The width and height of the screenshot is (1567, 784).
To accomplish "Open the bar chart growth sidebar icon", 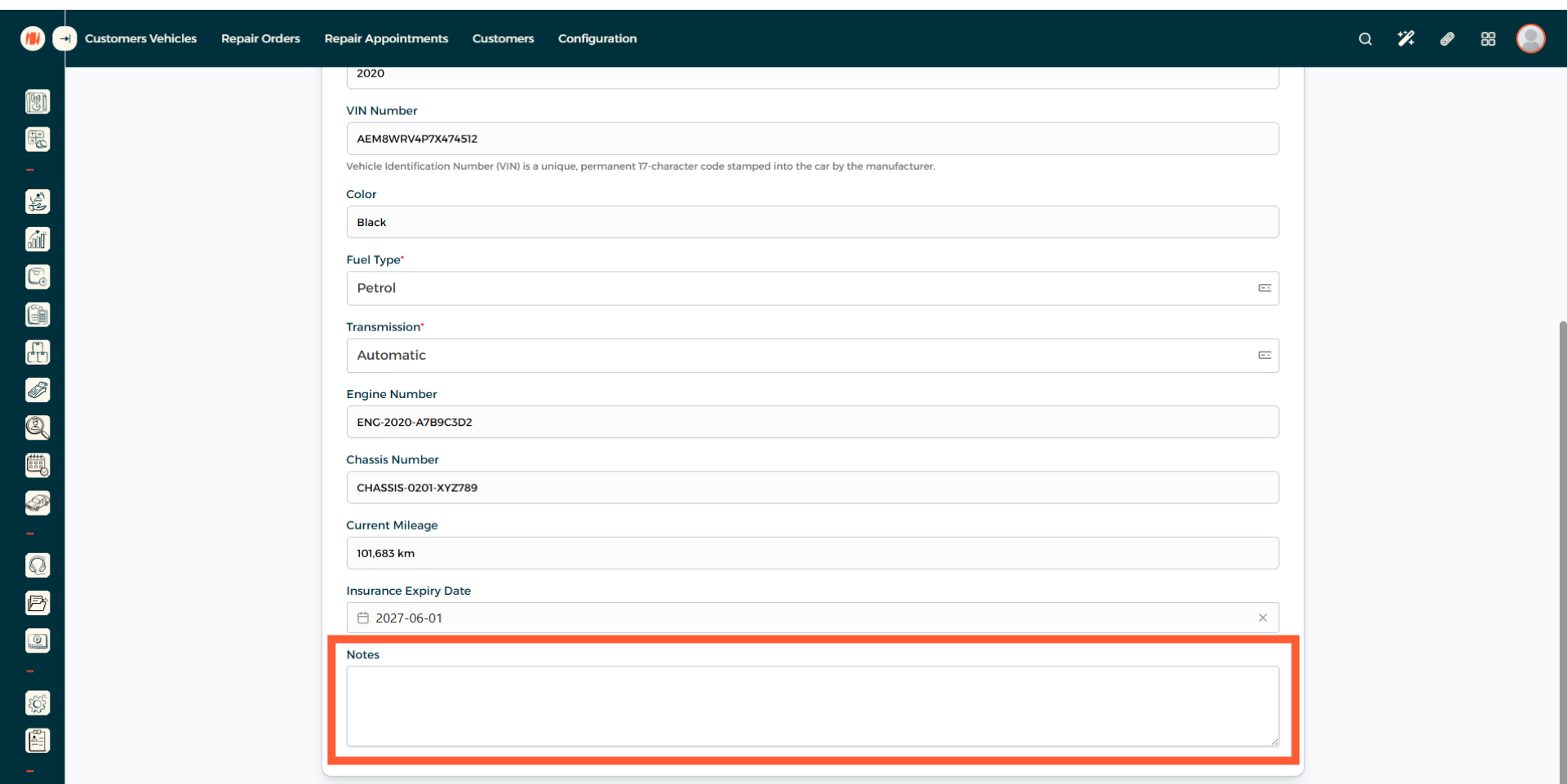I will coord(38,239).
